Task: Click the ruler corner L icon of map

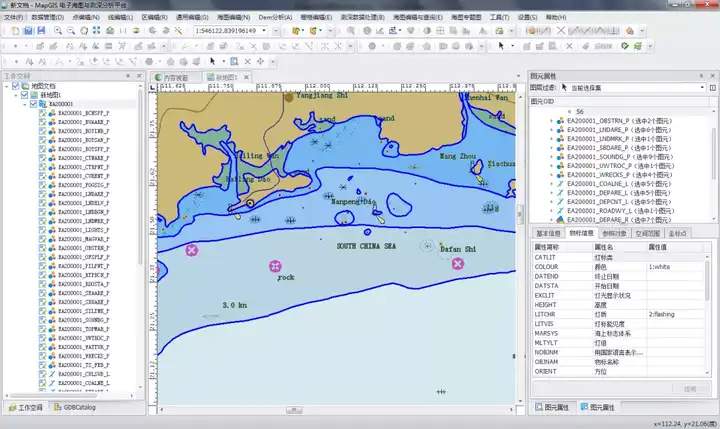Action: click(153, 87)
